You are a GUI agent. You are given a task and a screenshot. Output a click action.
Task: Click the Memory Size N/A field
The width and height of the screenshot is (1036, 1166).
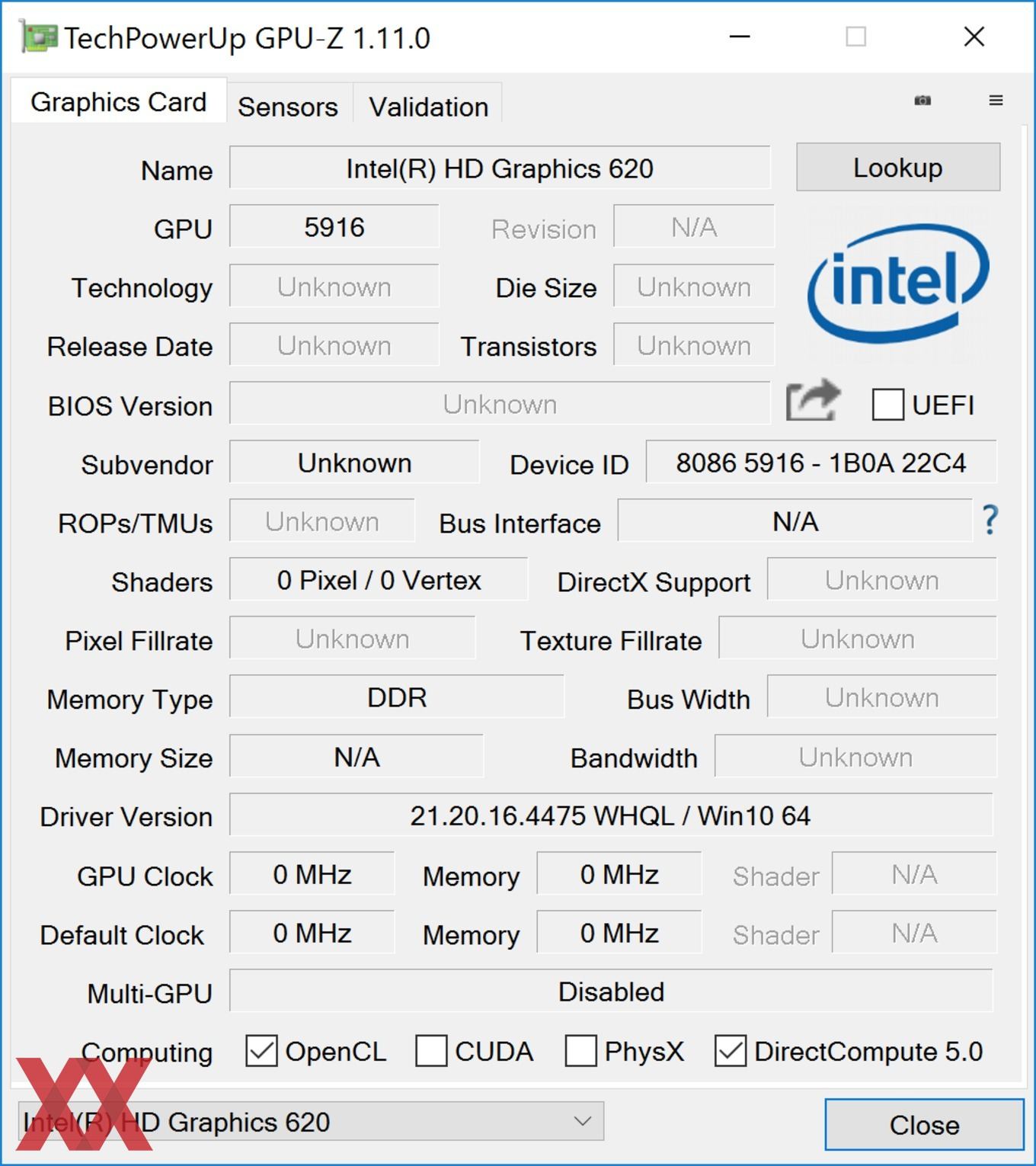click(357, 757)
